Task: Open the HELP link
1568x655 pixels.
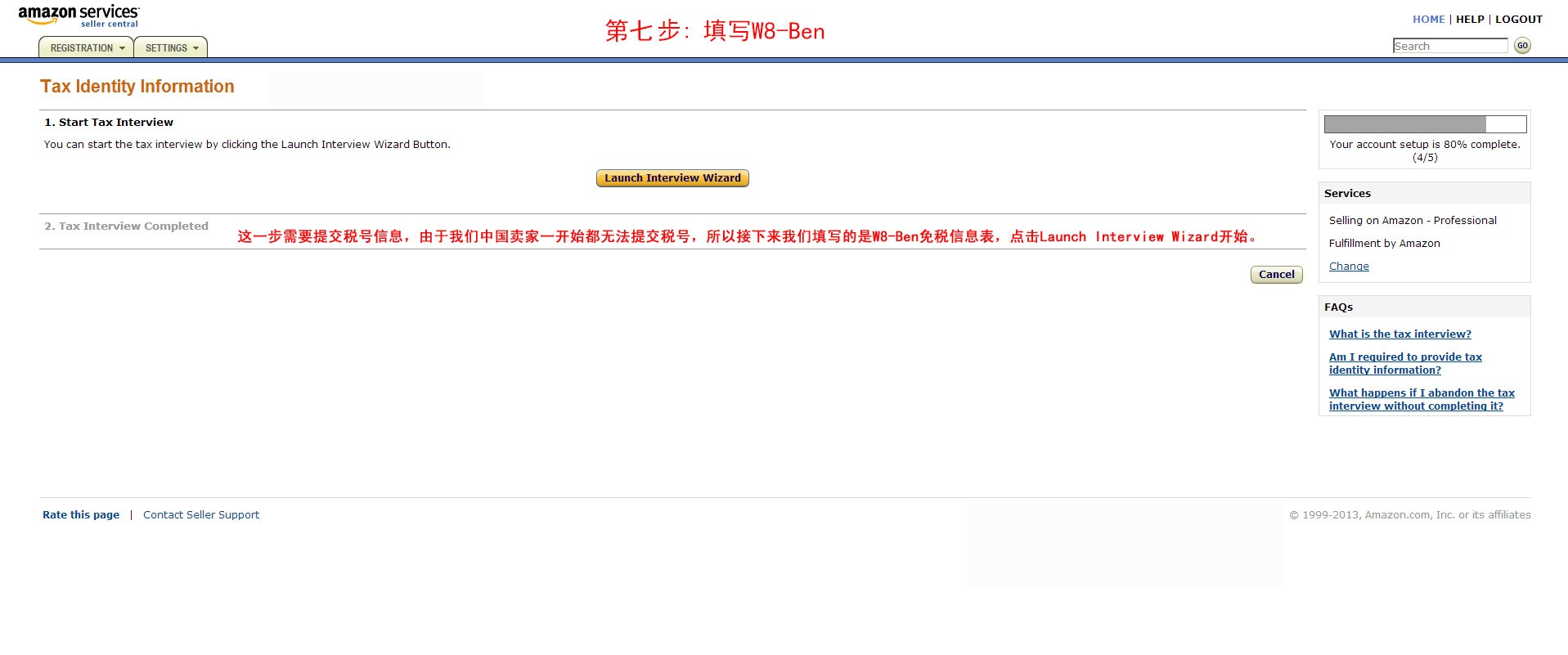Action: tap(1470, 19)
